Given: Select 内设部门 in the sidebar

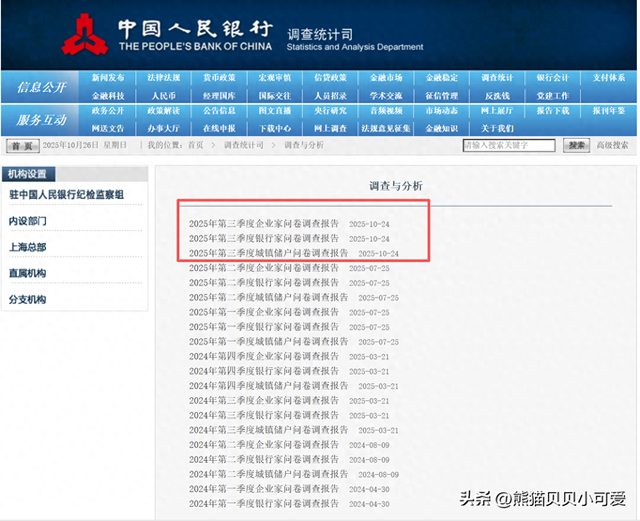Looking at the screenshot, I should [28, 221].
